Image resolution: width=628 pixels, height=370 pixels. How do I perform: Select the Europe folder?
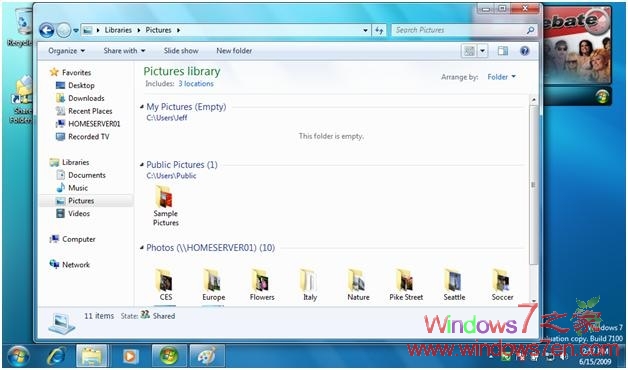tap(213, 285)
